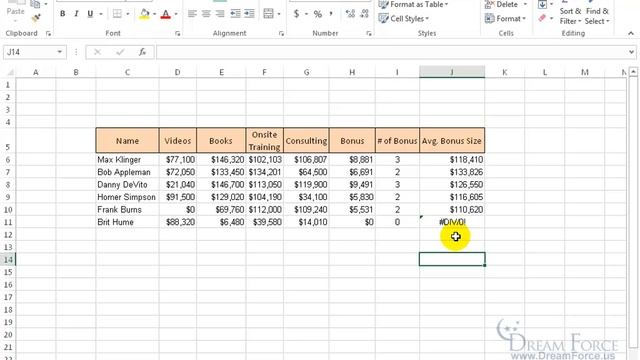Select row 14 header
The width and height of the screenshot is (640, 360).
(x=8, y=260)
